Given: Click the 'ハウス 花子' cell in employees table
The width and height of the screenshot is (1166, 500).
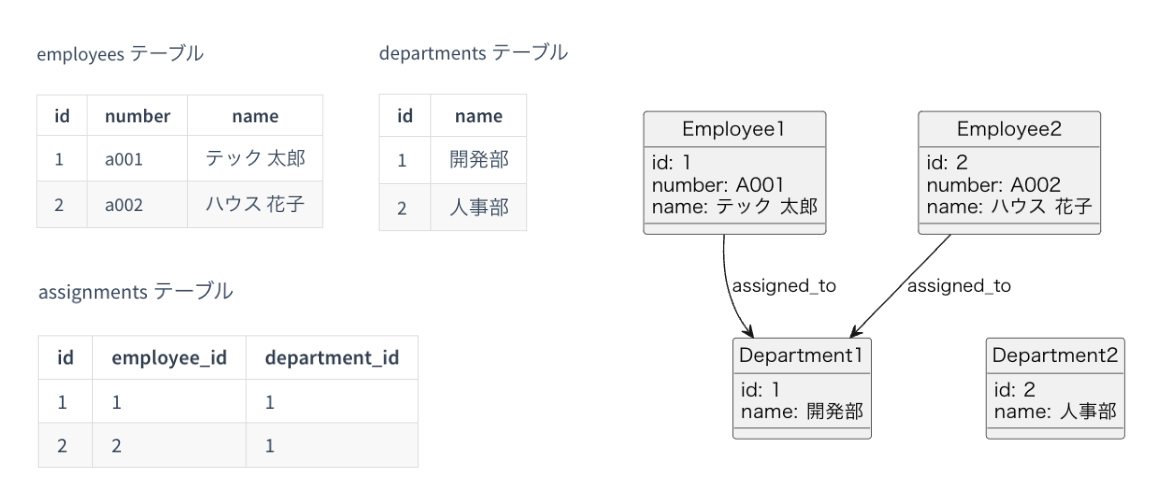Looking at the screenshot, I should (255, 204).
